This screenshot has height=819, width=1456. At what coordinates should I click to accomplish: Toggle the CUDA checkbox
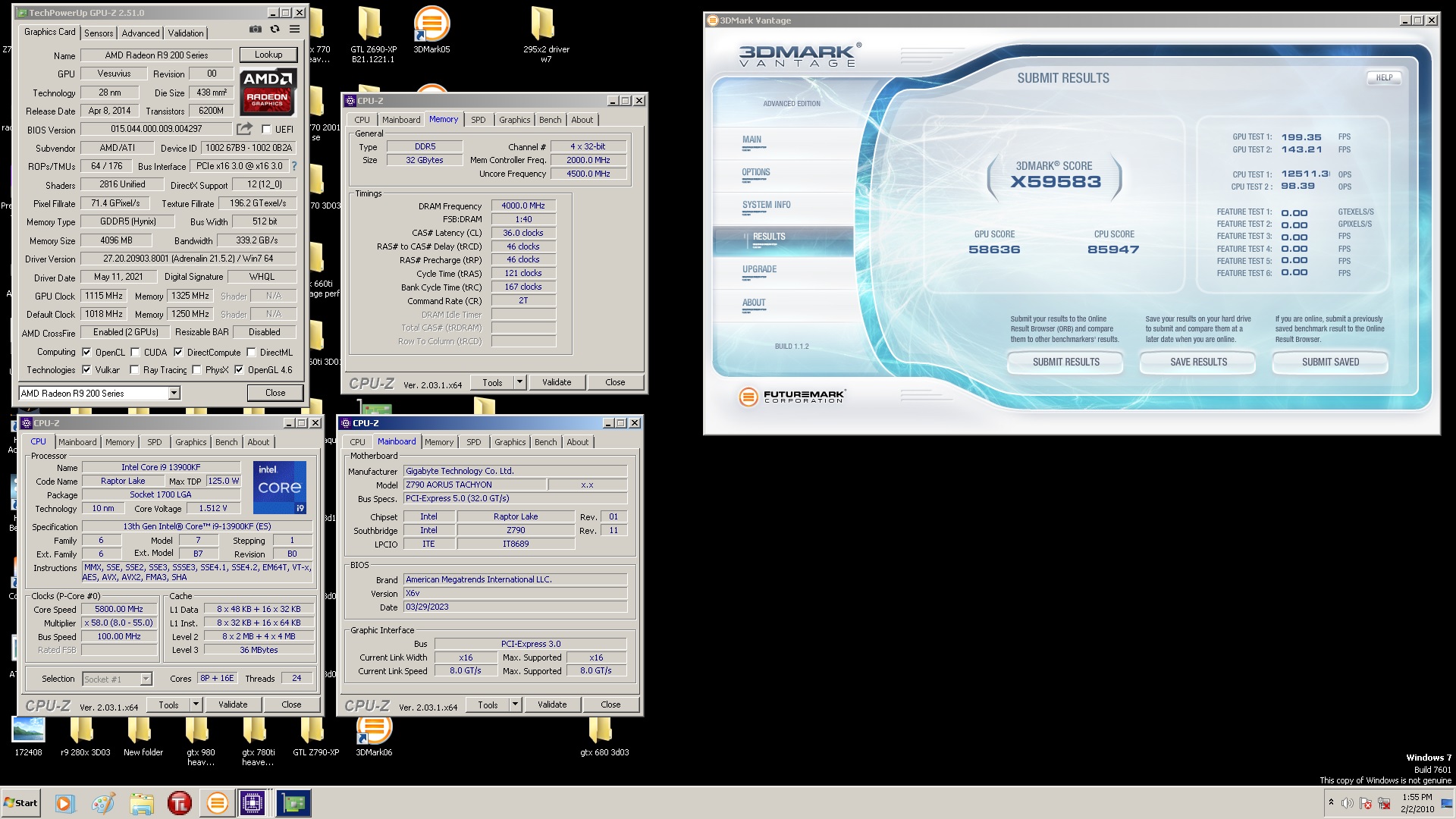coord(135,353)
